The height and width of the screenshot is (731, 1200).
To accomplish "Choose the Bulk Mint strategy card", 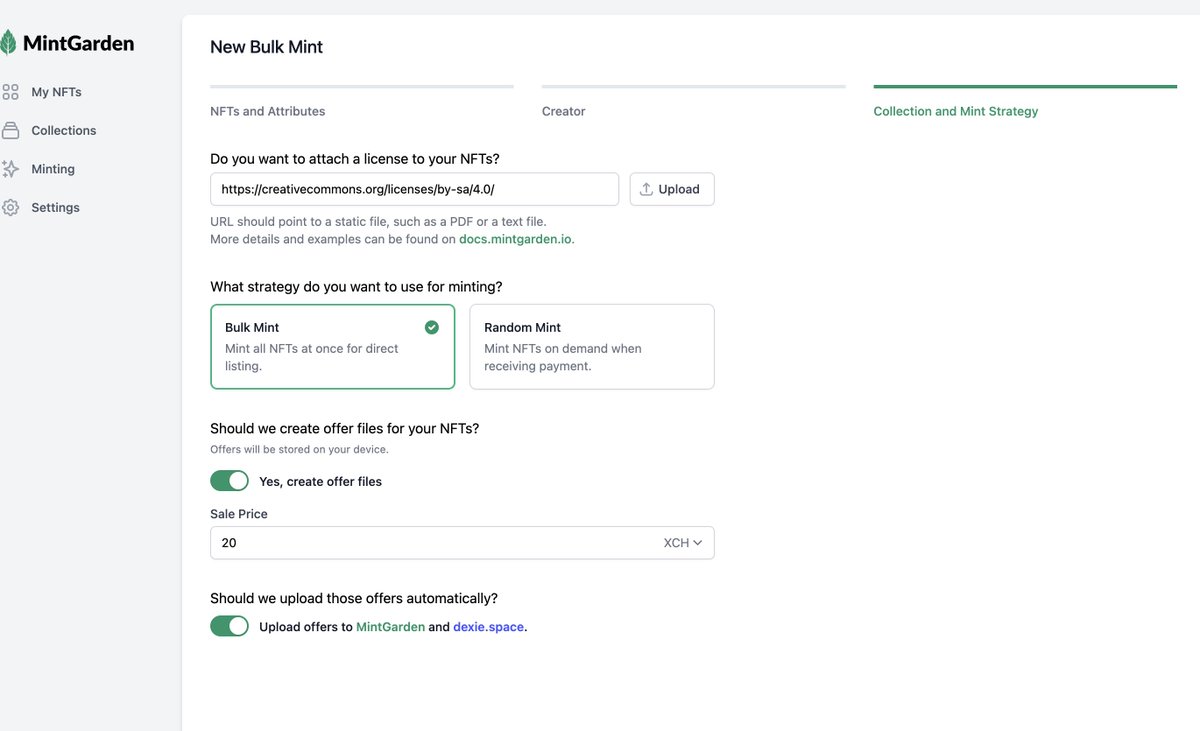I will click(332, 346).
